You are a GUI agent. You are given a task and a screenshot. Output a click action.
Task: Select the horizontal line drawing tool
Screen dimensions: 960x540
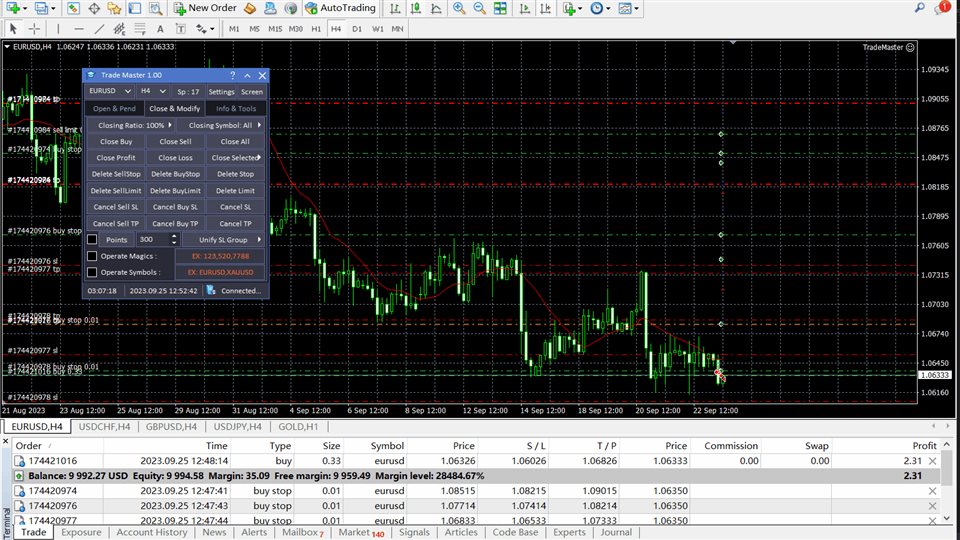point(78,28)
